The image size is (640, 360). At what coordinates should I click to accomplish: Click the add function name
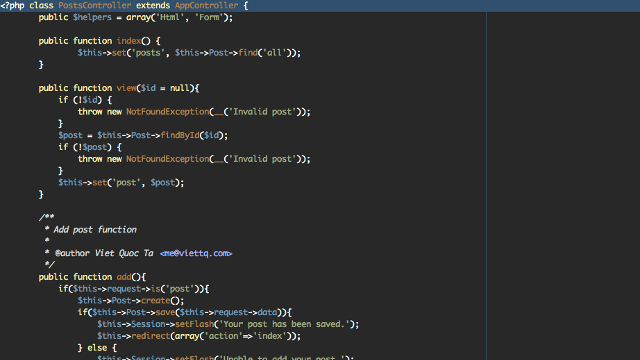pos(124,277)
